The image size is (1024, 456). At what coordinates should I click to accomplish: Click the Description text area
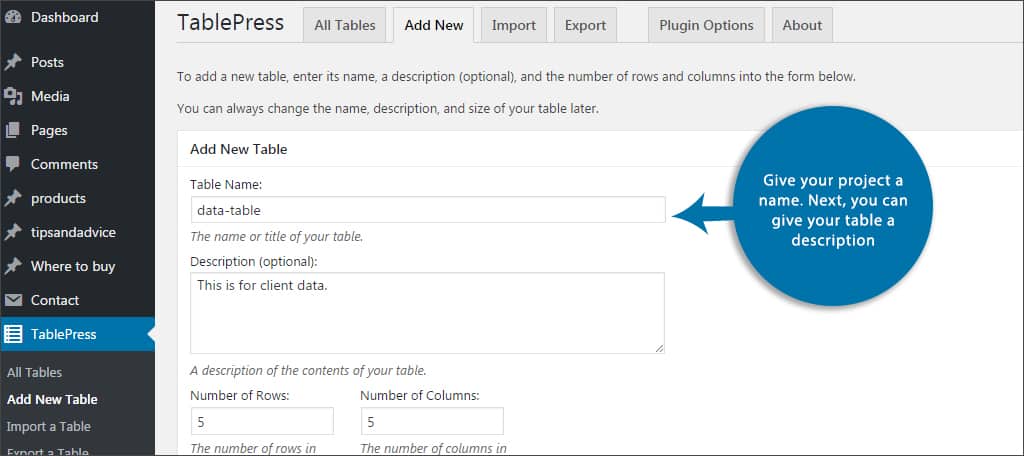[428, 313]
